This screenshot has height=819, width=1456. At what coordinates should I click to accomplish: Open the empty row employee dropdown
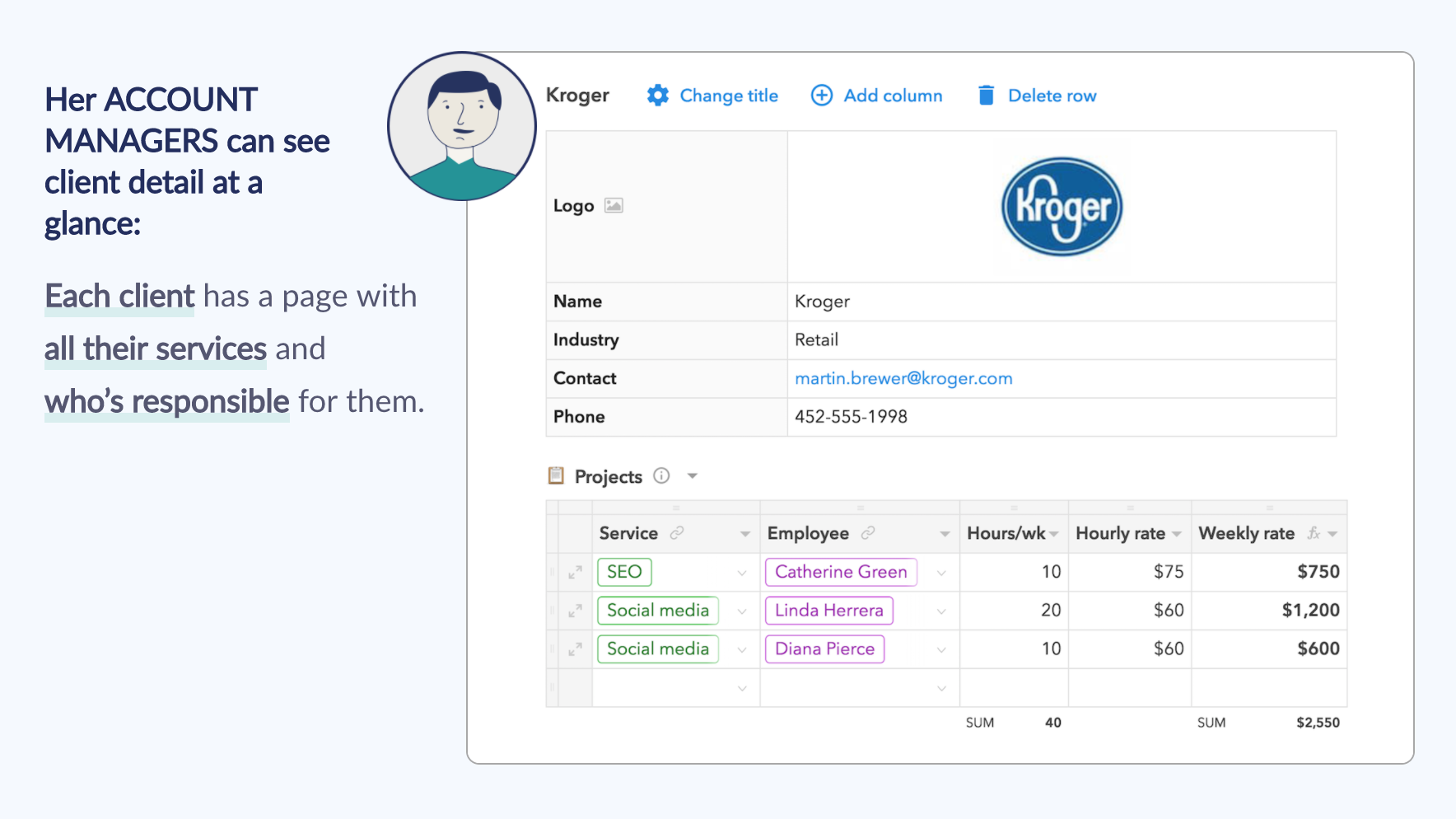941,688
